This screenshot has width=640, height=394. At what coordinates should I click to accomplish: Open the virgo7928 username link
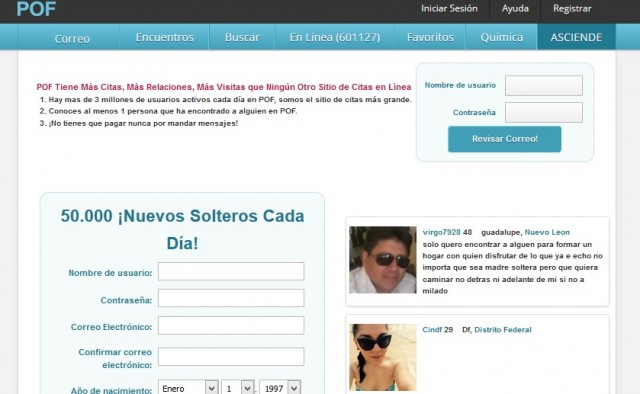(x=441, y=232)
